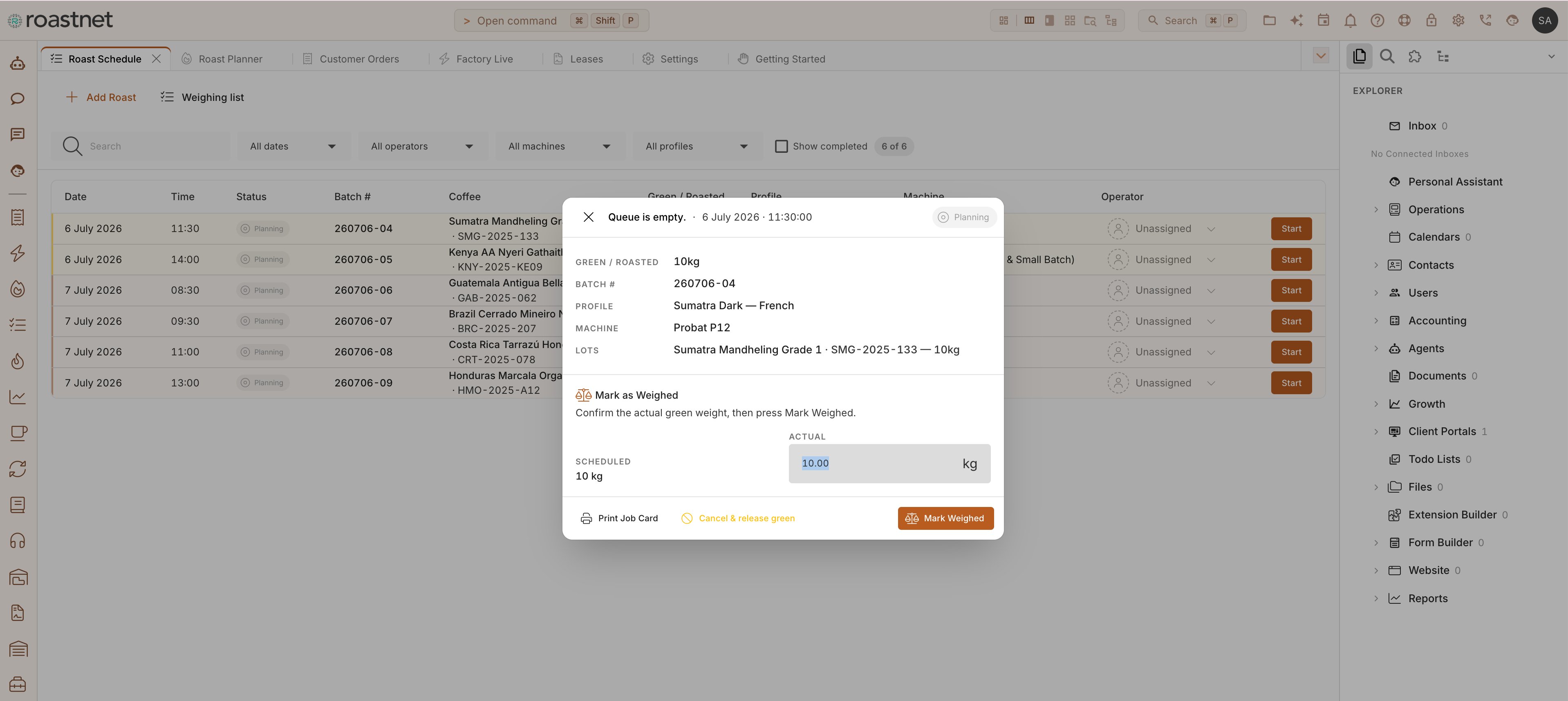
Task: Switch to the Settings tab
Action: [x=671, y=59]
